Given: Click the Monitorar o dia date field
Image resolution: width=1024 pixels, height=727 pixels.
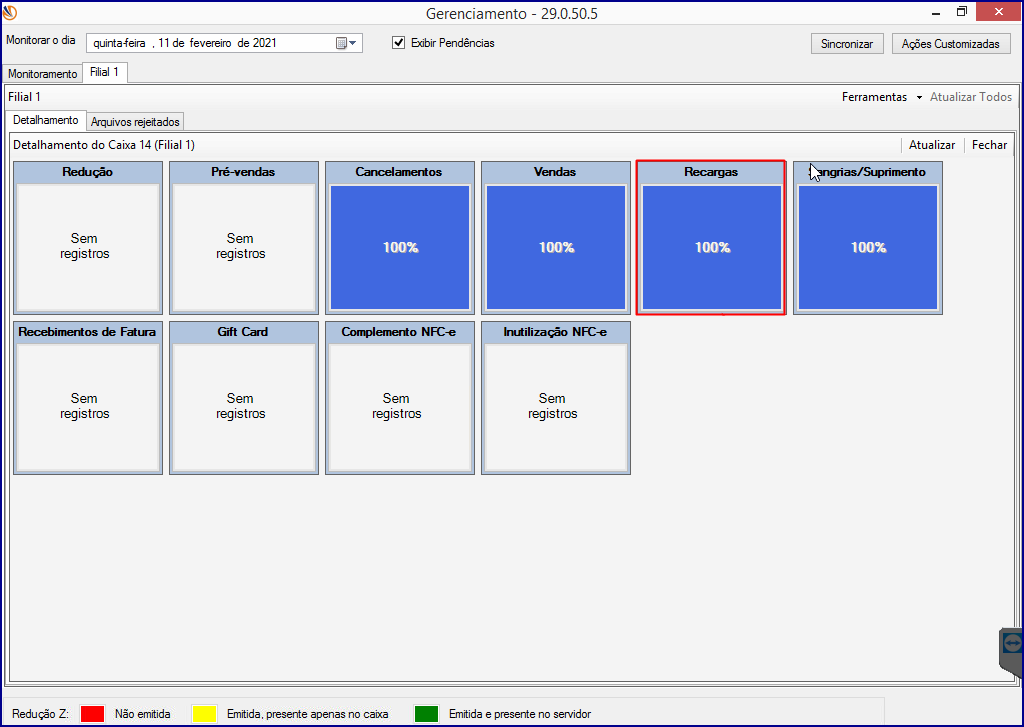Looking at the screenshot, I should (224, 43).
